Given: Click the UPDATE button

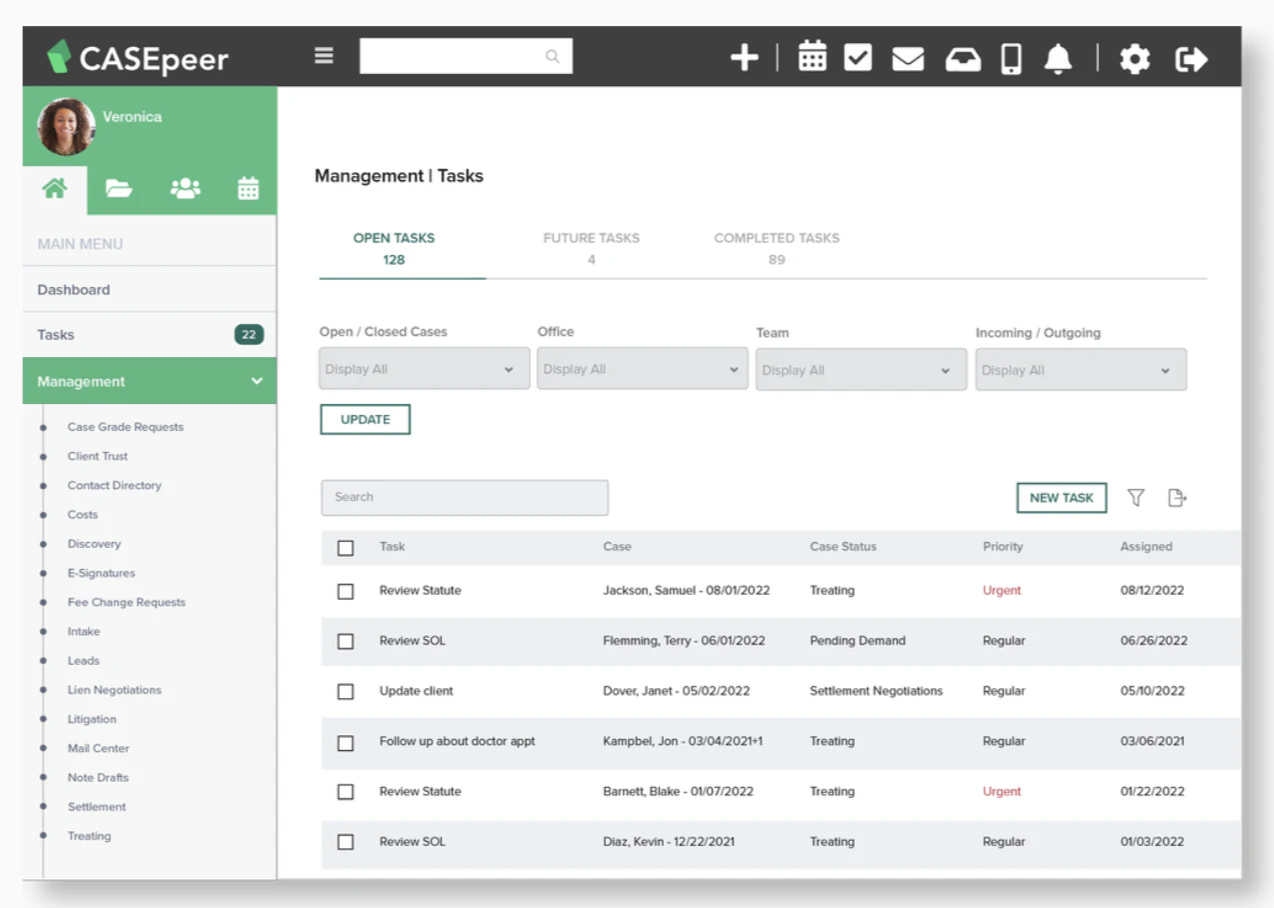Looking at the screenshot, I should click(365, 419).
